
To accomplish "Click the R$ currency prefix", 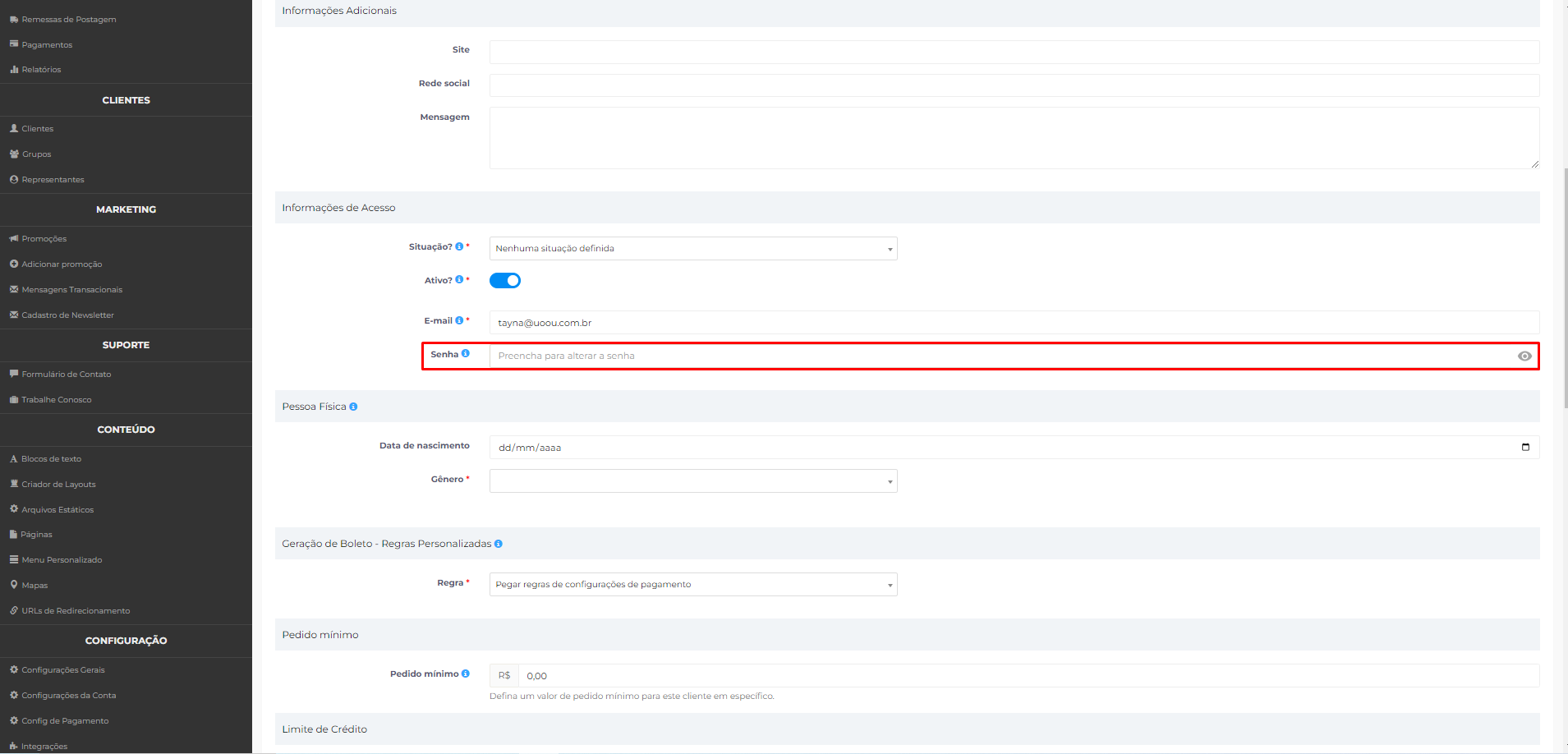I will [504, 675].
